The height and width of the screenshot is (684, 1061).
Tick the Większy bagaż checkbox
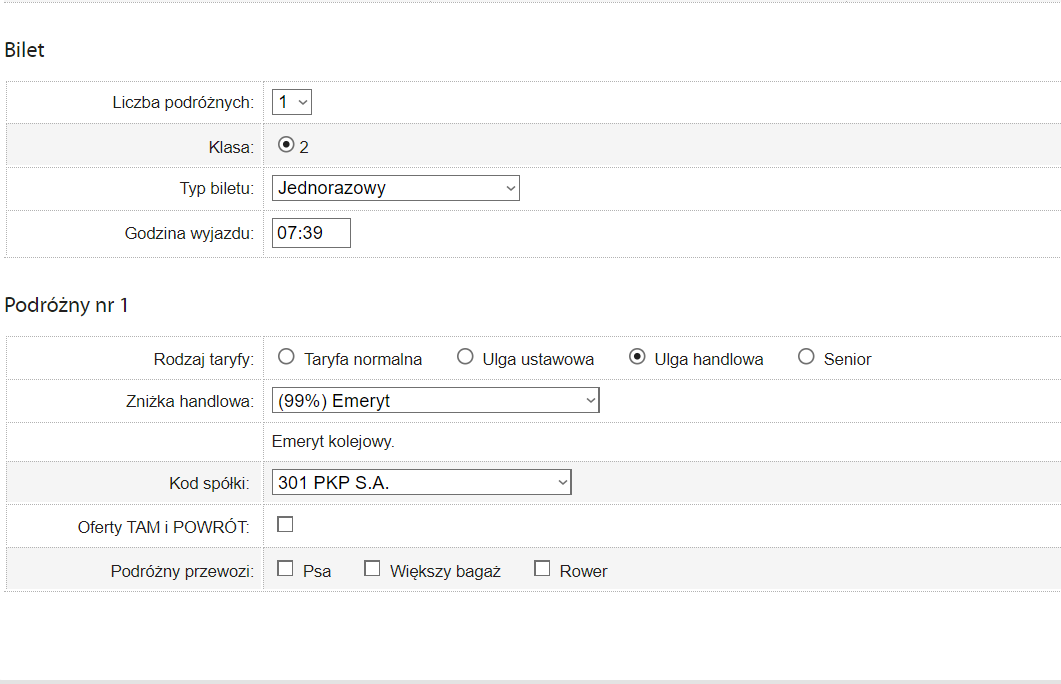click(x=372, y=569)
